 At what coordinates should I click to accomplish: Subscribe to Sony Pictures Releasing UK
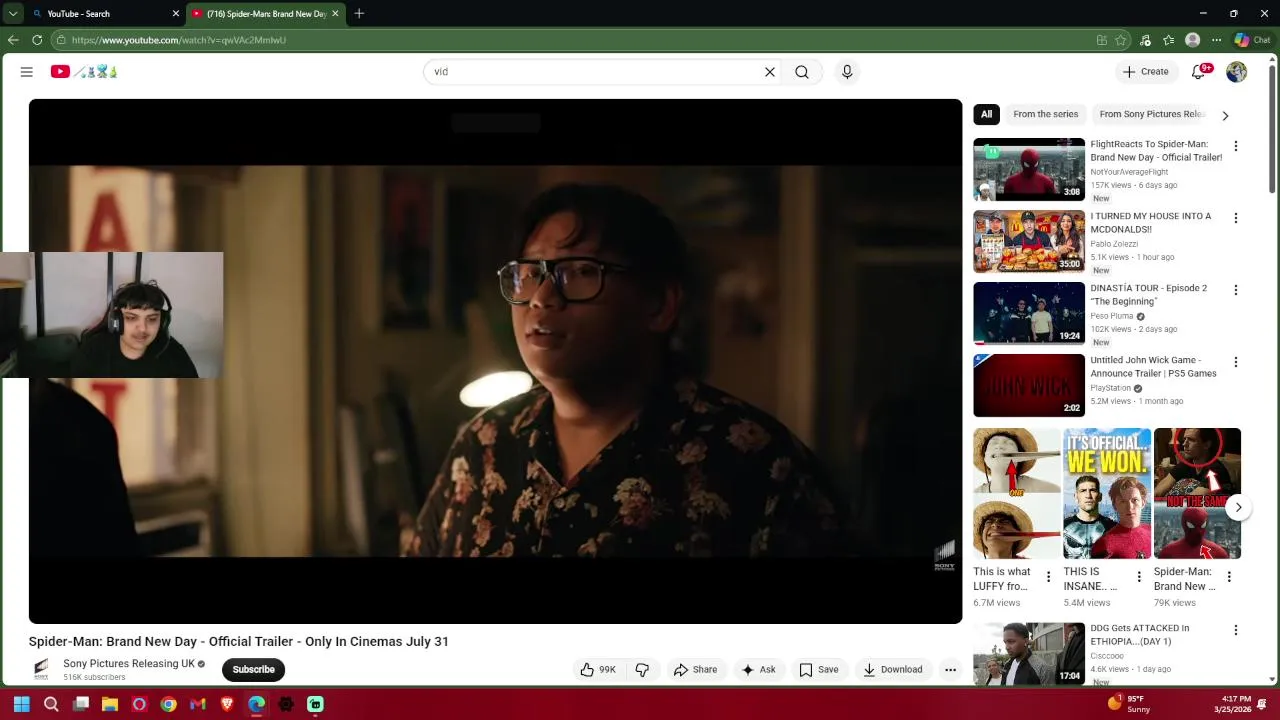point(253,670)
